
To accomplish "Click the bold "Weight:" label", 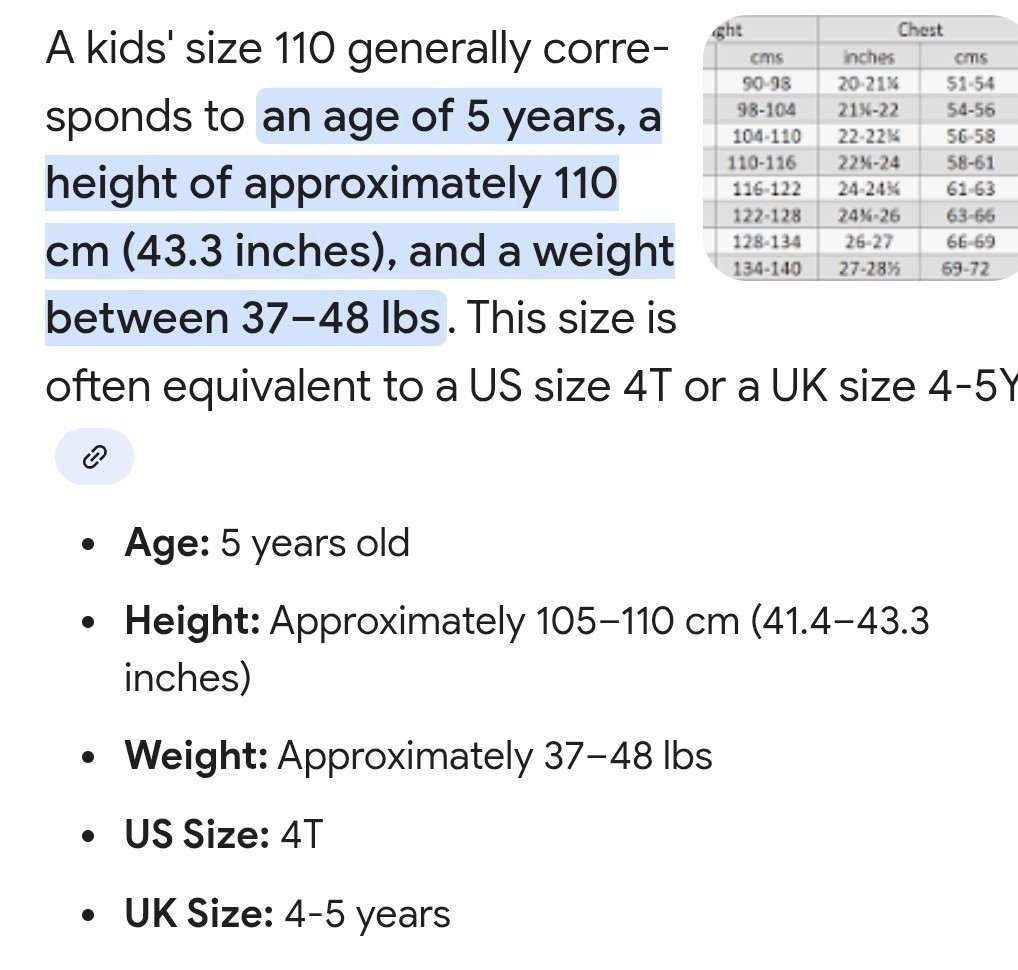I will 196,755.
